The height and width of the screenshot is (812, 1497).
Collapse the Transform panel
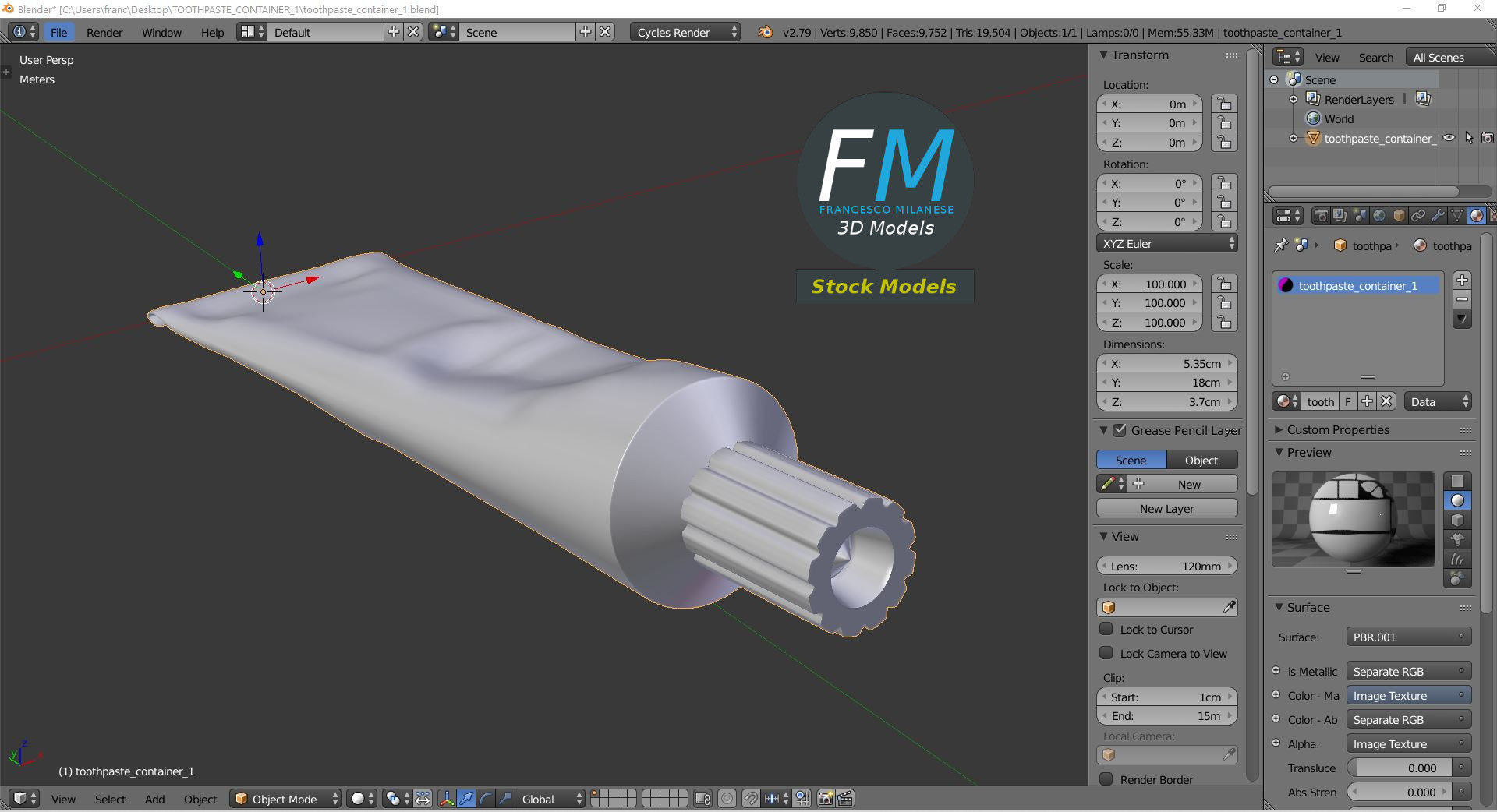pos(1103,55)
